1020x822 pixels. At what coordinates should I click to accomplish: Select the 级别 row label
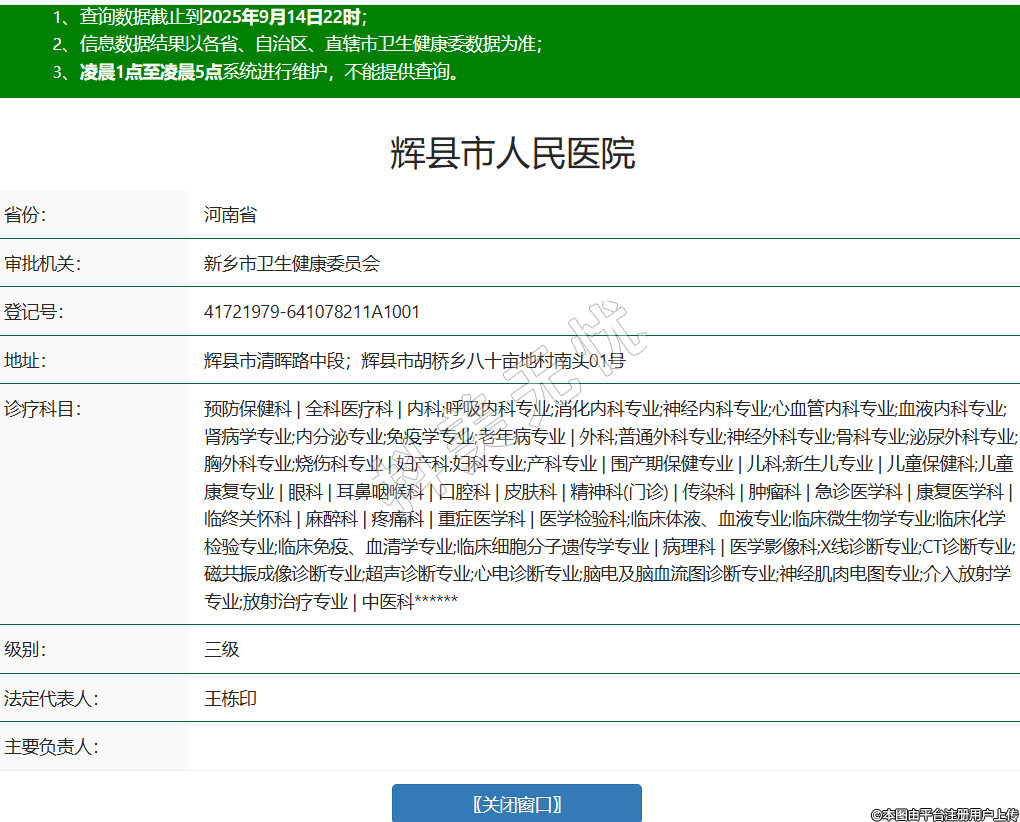pyautogui.click(x=26, y=650)
